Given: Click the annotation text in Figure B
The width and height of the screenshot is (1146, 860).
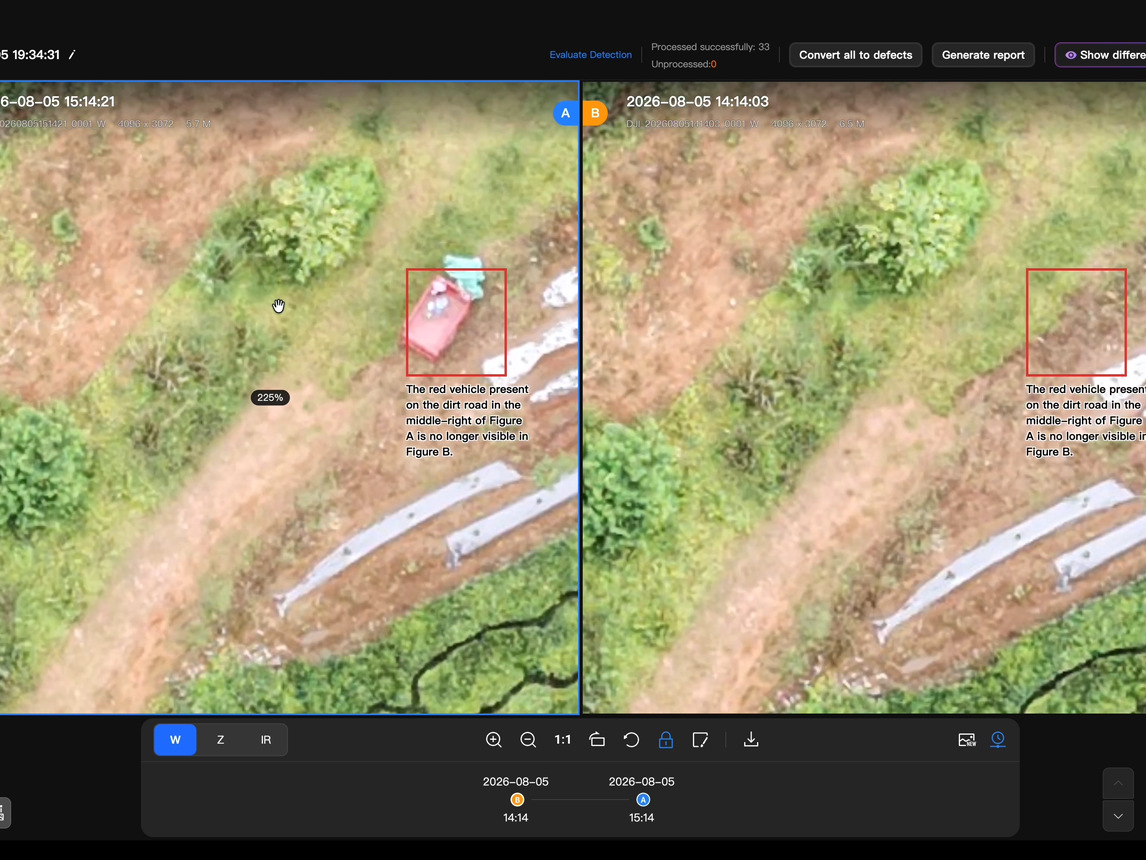Looking at the screenshot, I should pos(1085,420).
